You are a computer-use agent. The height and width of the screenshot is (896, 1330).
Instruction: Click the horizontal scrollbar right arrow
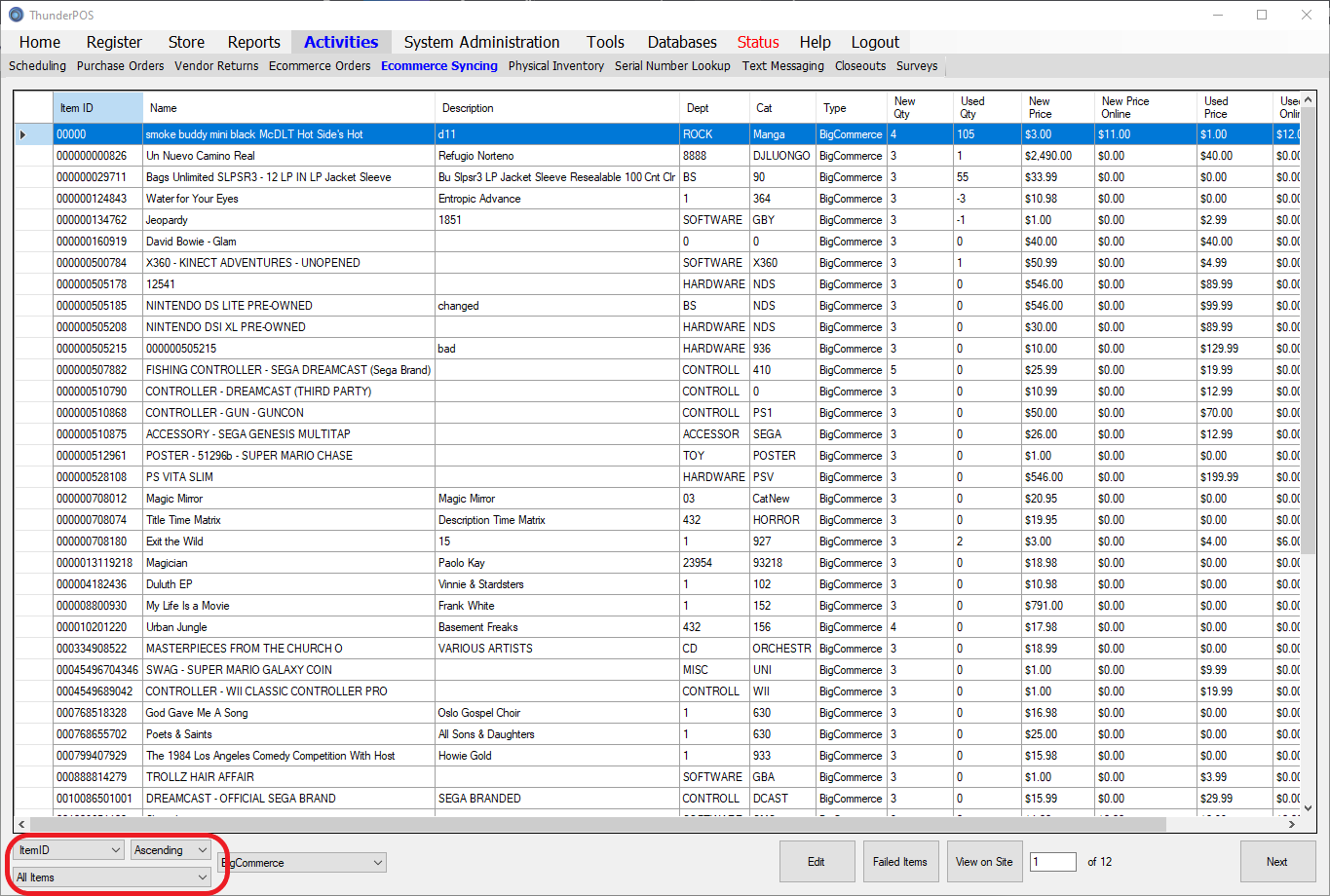click(1292, 825)
